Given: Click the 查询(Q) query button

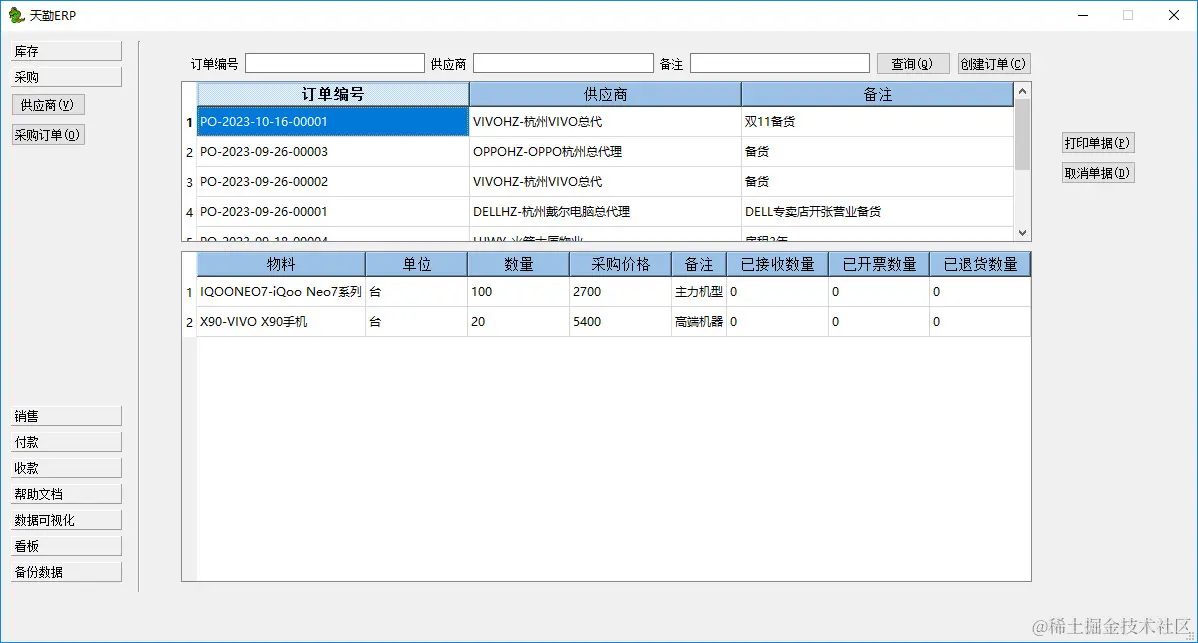Looking at the screenshot, I should click(x=912, y=63).
